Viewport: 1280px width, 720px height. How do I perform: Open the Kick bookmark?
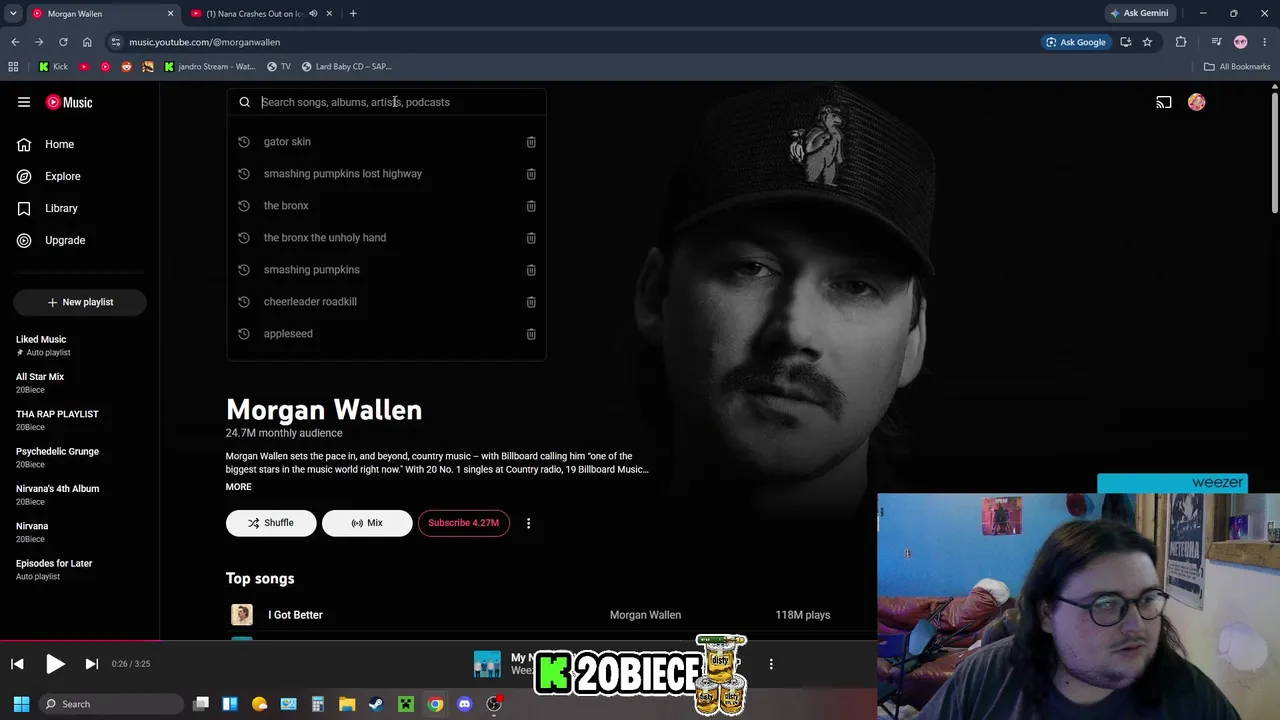click(x=53, y=67)
